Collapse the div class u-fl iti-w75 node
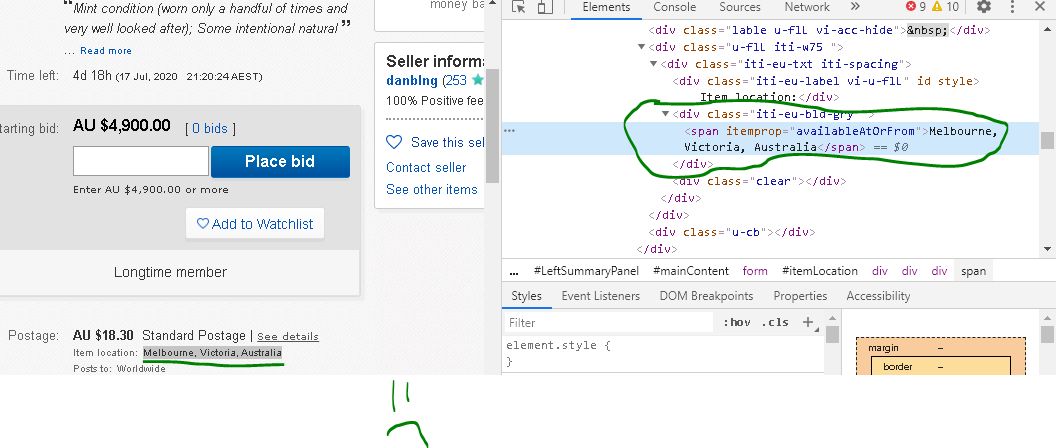The width and height of the screenshot is (1056, 448). tap(642, 47)
